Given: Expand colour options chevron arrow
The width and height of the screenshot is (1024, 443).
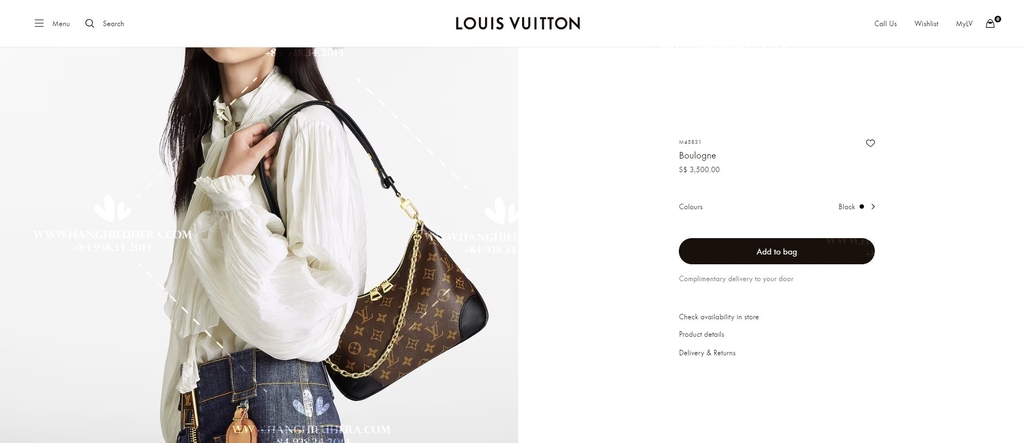Looking at the screenshot, I should pyautogui.click(x=873, y=206).
